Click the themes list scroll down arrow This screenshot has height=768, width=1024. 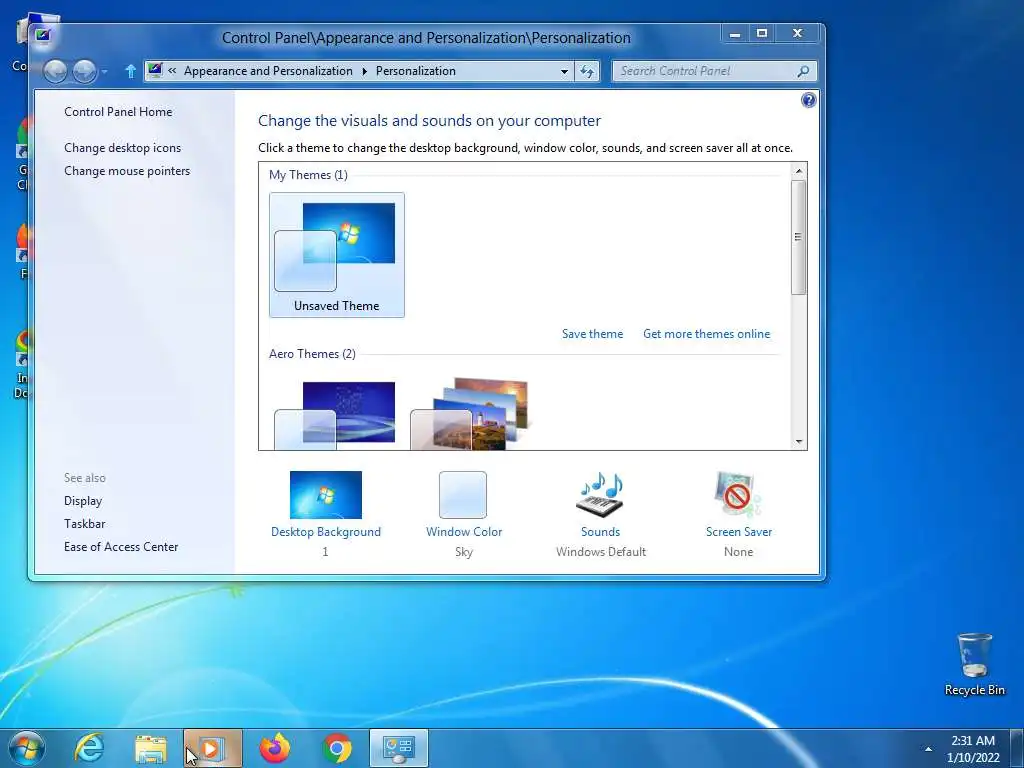(799, 441)
